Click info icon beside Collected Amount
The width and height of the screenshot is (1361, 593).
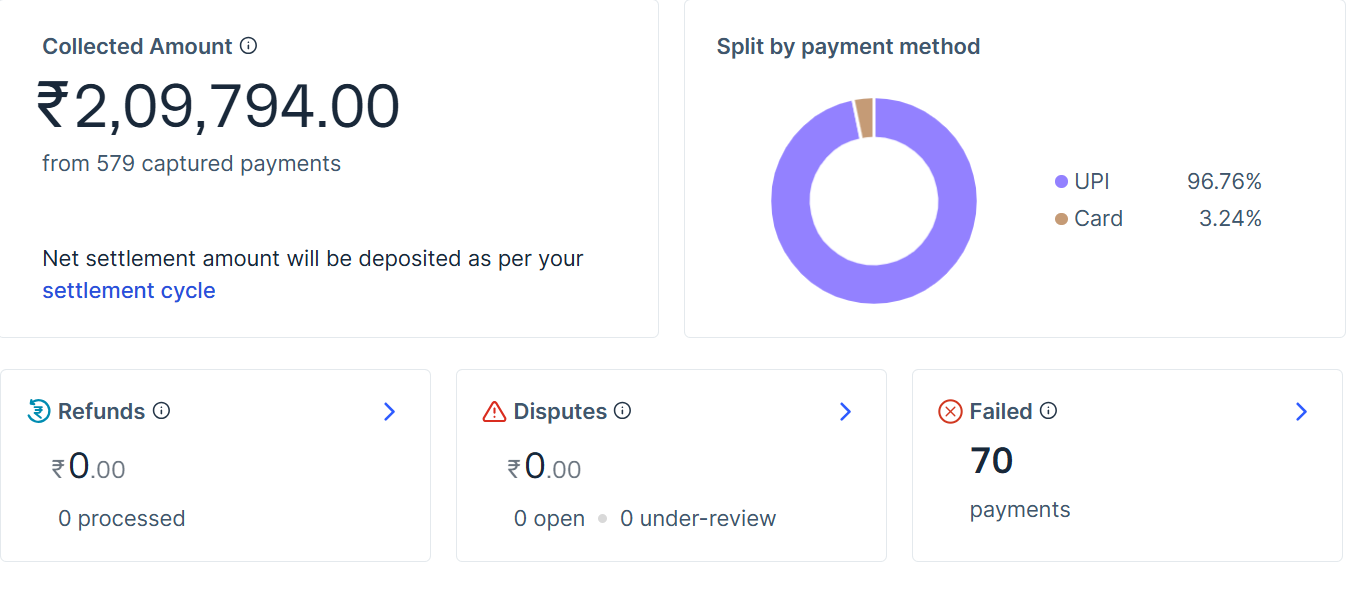(x=249, y=46)
